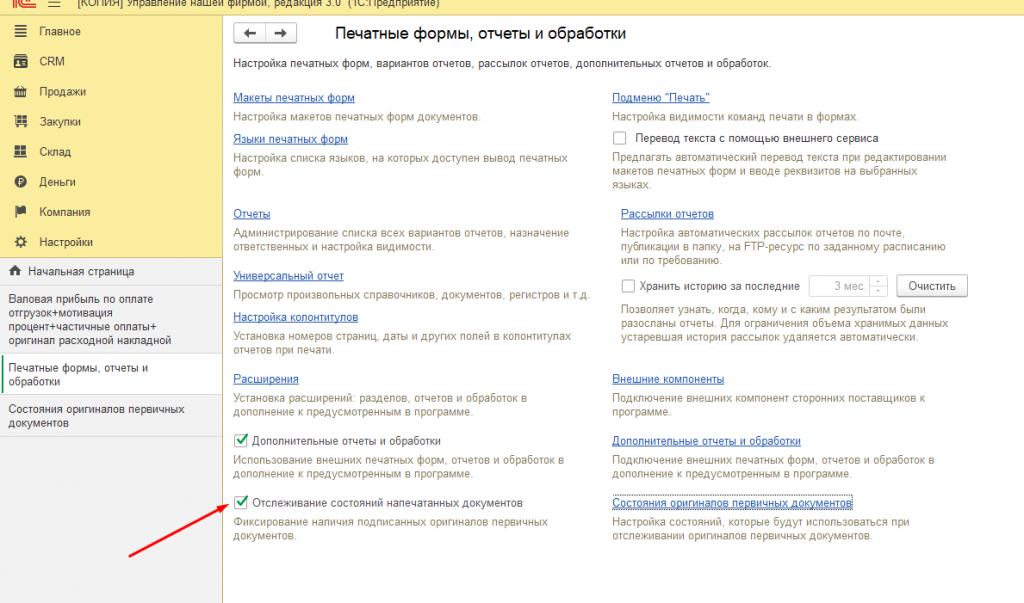The width and height of the screenshot is (1024, 603).
Task: Click the page title Печатные формы, отчеты и обработки
Action: click(x=481, y=33)
